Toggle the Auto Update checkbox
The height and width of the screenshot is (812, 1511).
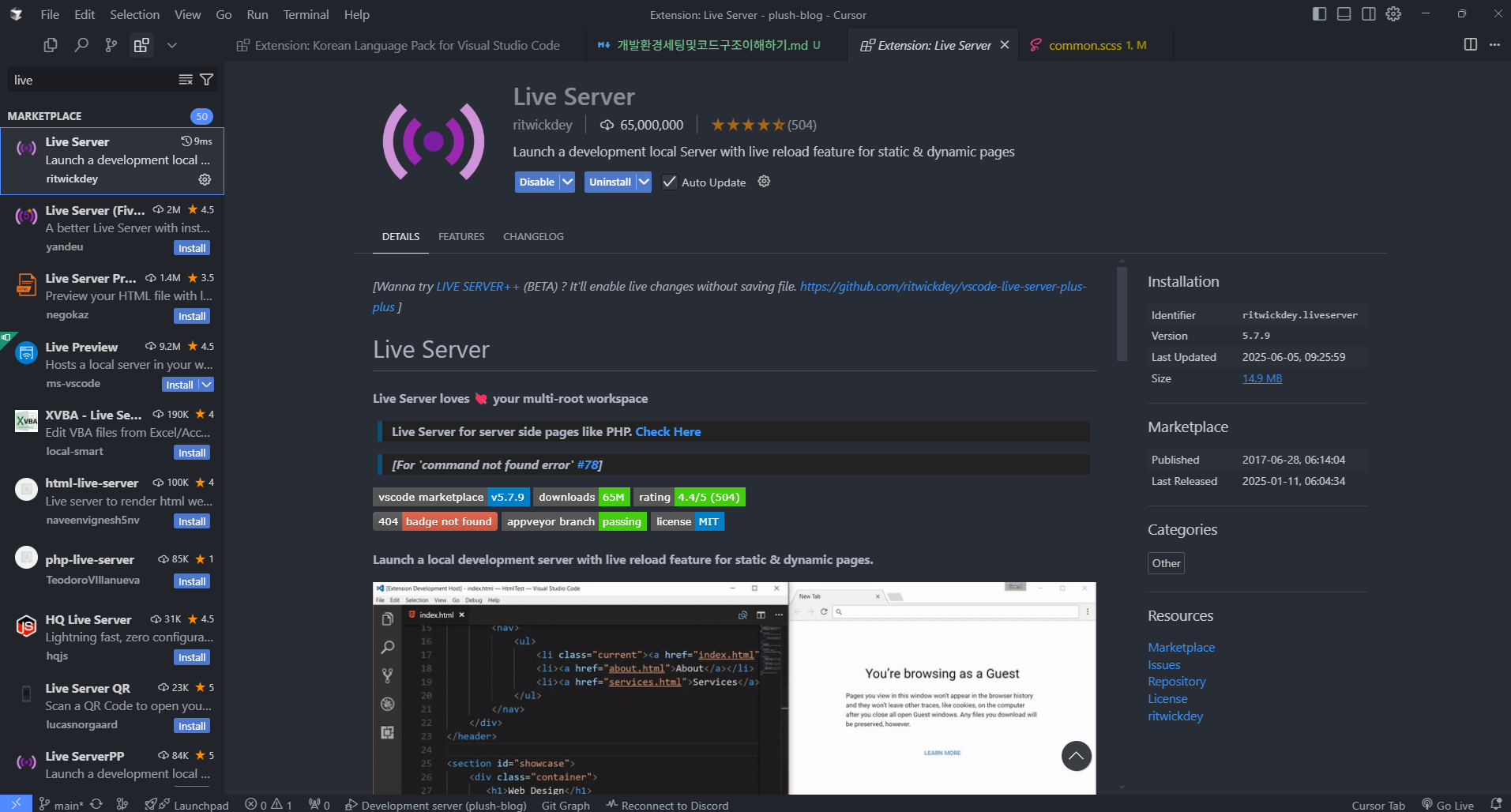(670, 182)
